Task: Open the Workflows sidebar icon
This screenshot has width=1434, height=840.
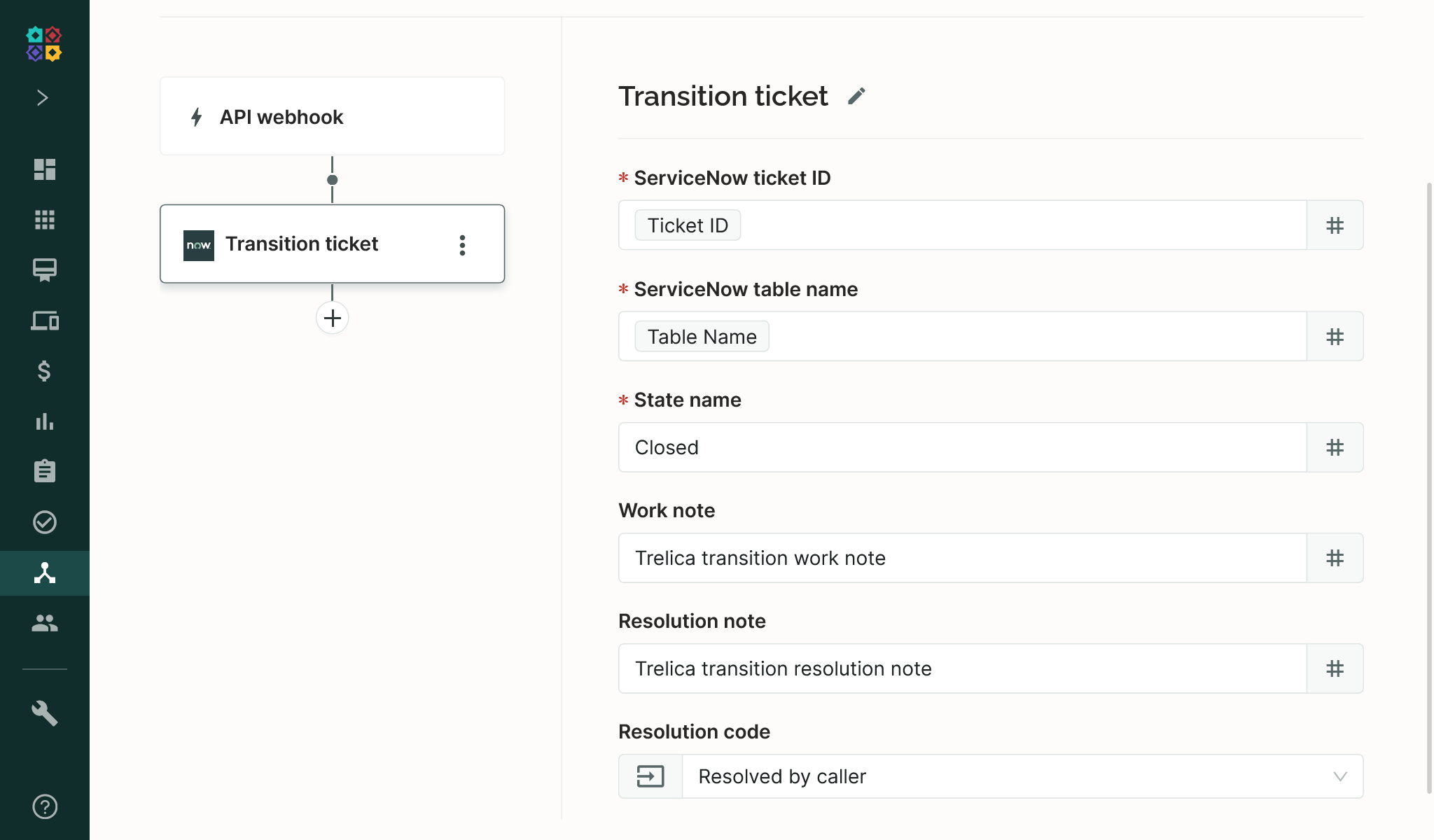Action: click(x=45, y=573)
